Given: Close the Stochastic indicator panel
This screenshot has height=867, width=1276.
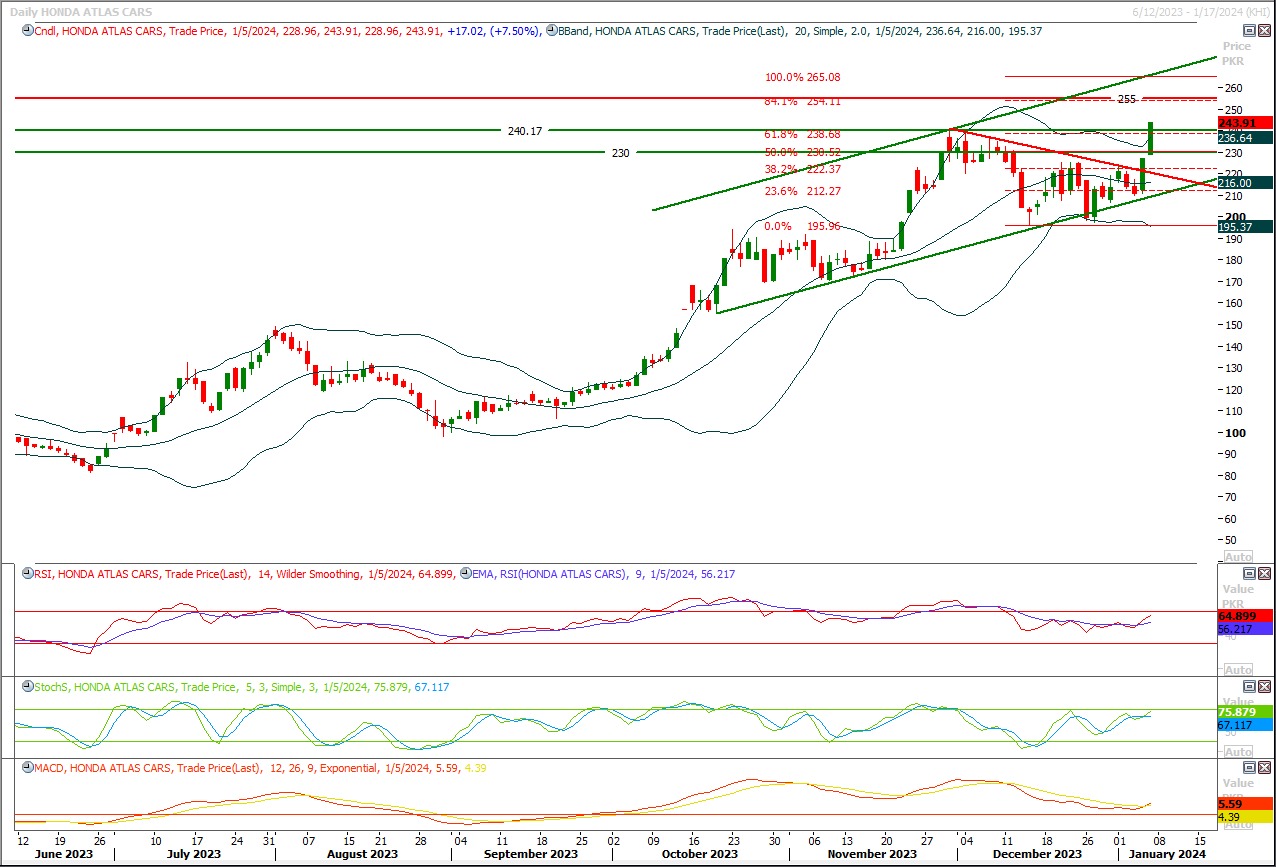Looking at the screenshot, I should pos(1264,687).
